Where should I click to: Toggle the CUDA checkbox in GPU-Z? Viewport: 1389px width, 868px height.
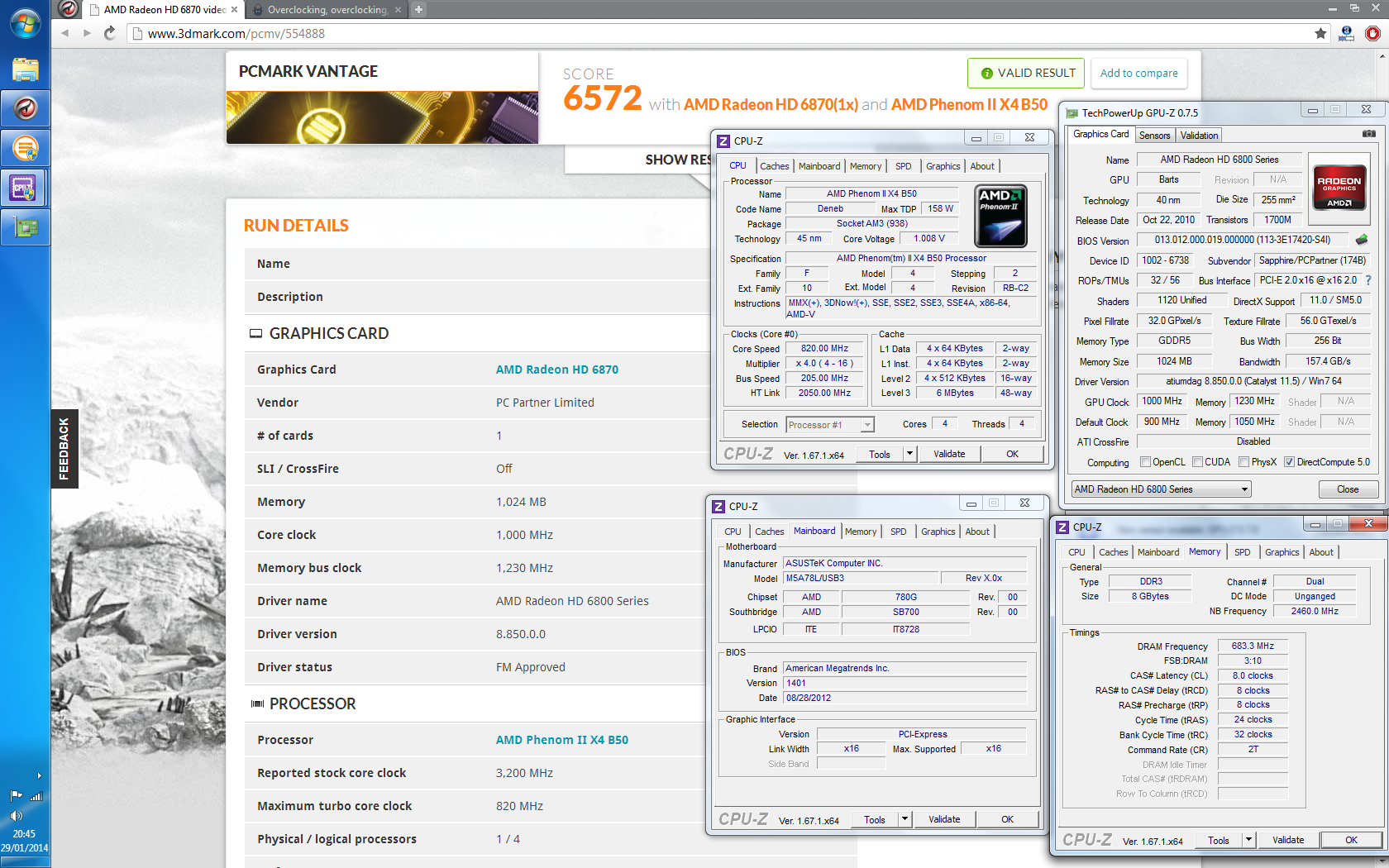1197,462
